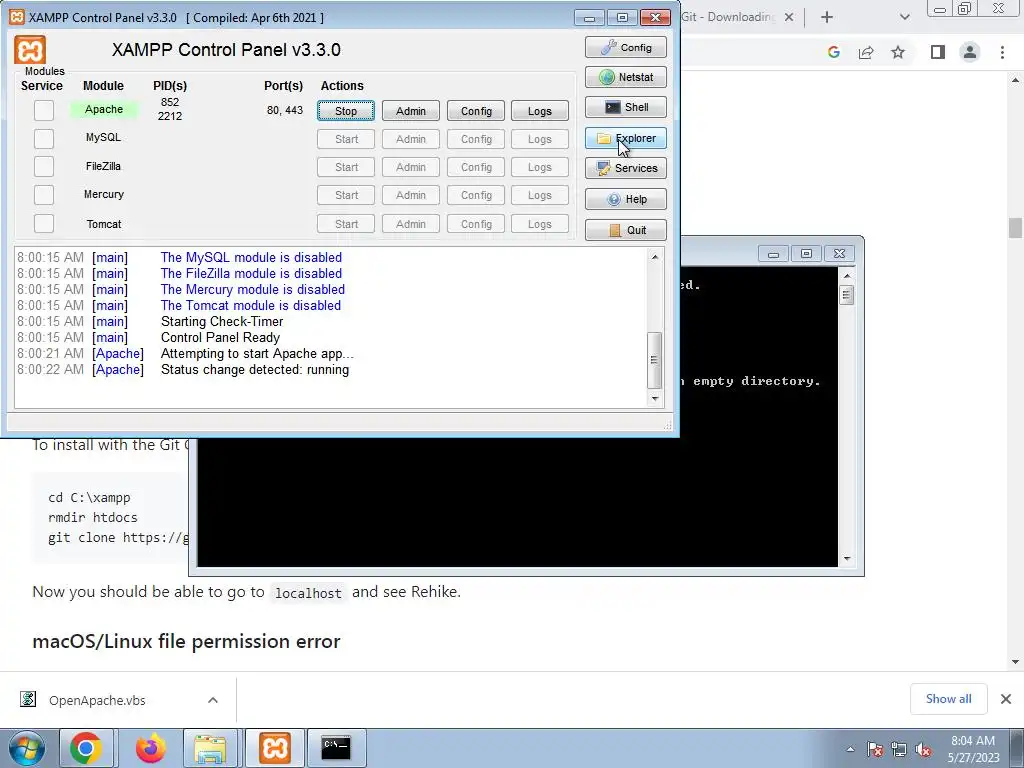Start the FileZilla module
1024x768 pixels.
(x=346, y=167)
